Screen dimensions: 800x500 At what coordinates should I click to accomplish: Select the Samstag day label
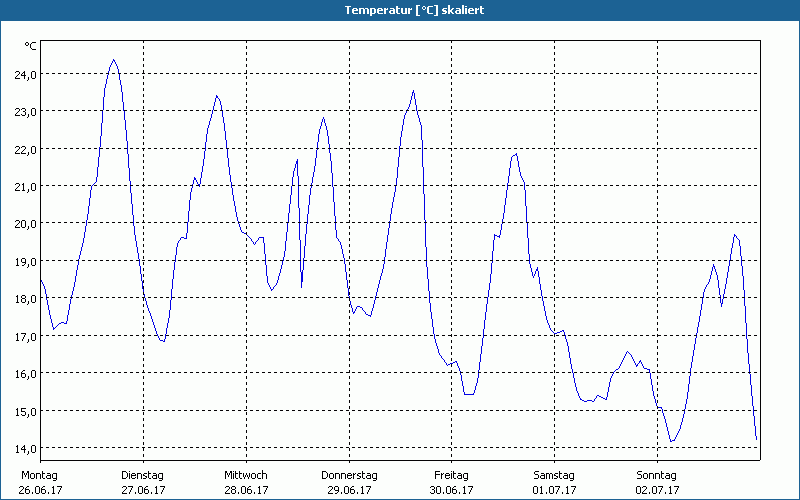click(554, 475)
